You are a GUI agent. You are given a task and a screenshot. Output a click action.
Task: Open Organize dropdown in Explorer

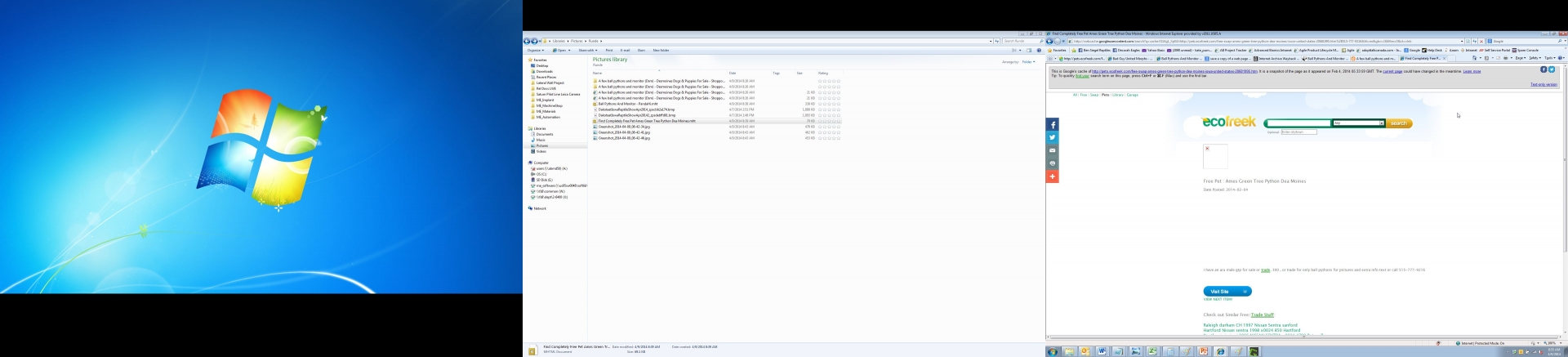(536, 50)
